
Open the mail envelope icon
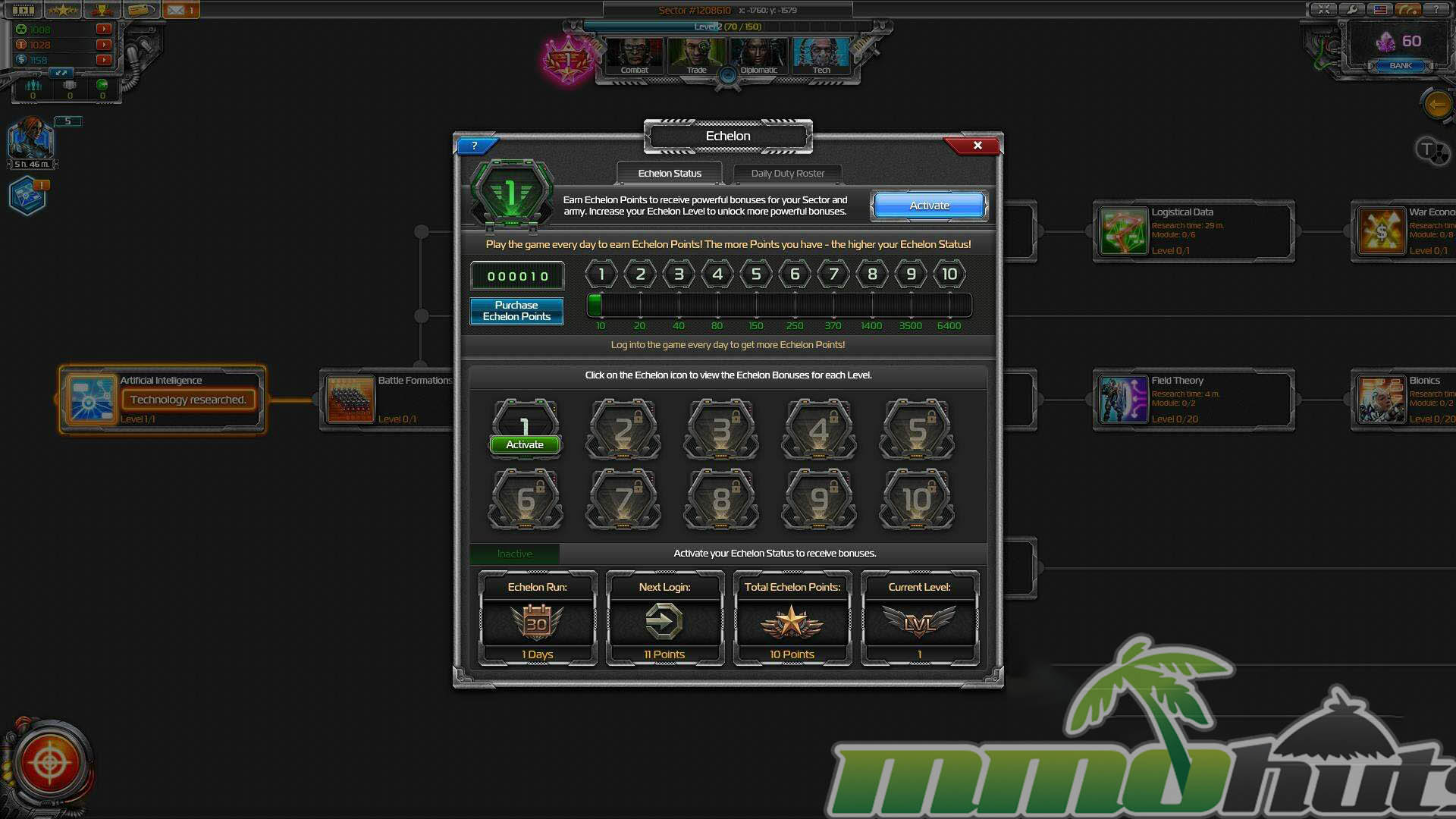[x=176, y=10]
